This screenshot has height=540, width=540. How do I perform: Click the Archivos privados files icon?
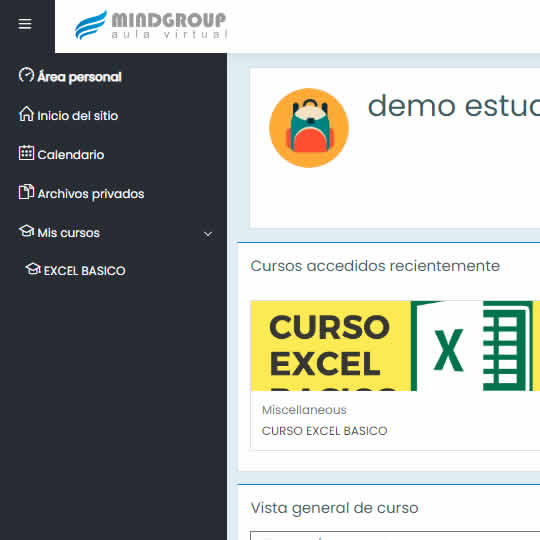tap(26, 192)
